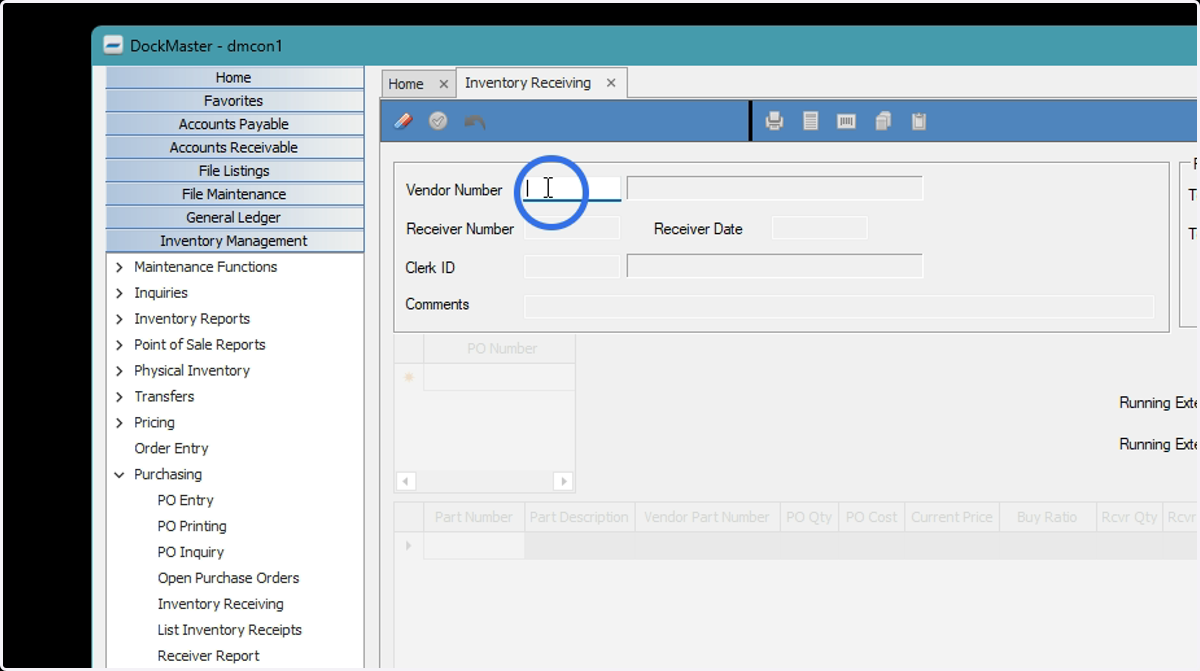Click the Part Number column header
The width and height of the screenshot is (1200, 671).
point(473,517)
